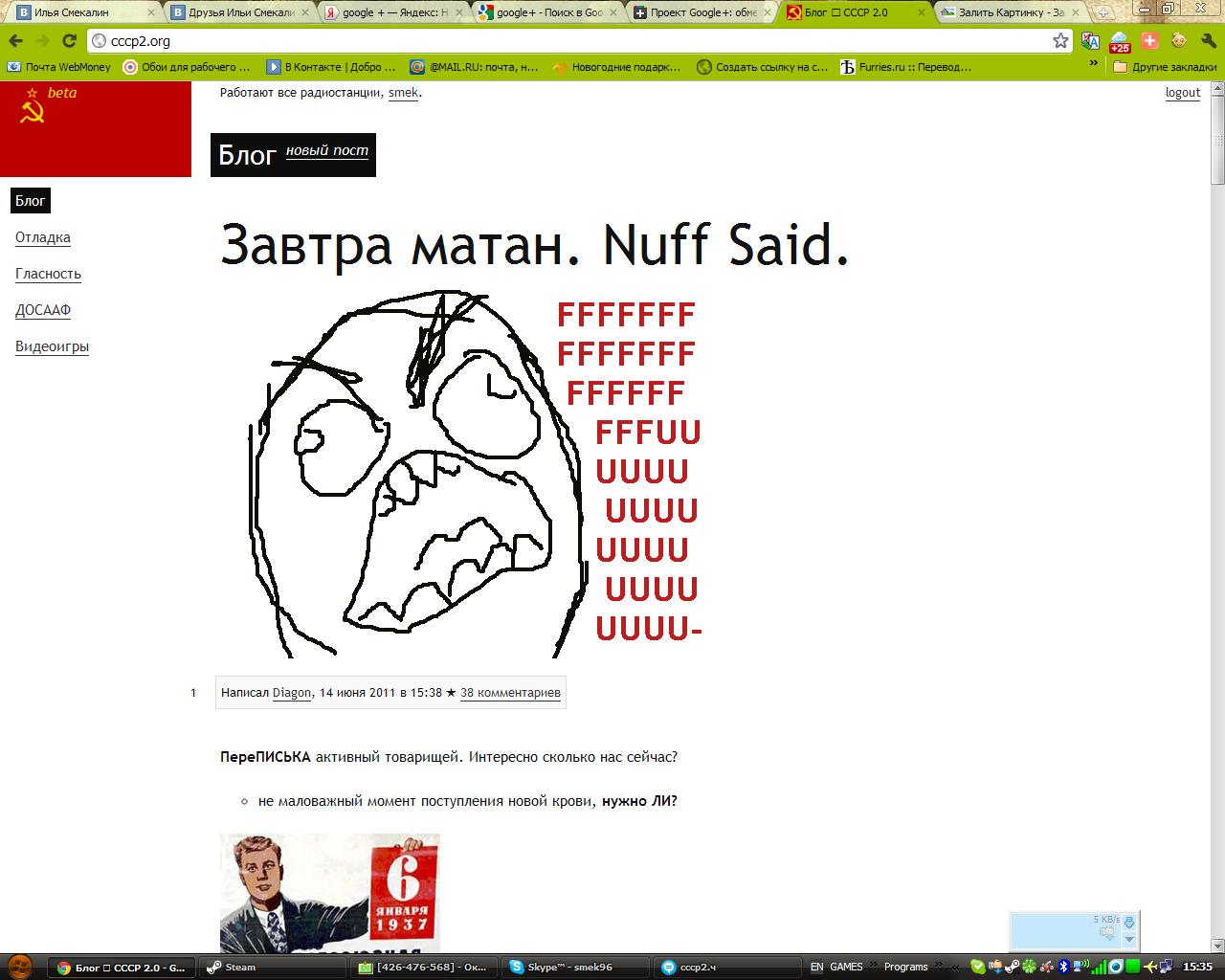Open the Создать ссылку bookmark
This screenshot has width=1225, height=980.
[x=762, y=67]
